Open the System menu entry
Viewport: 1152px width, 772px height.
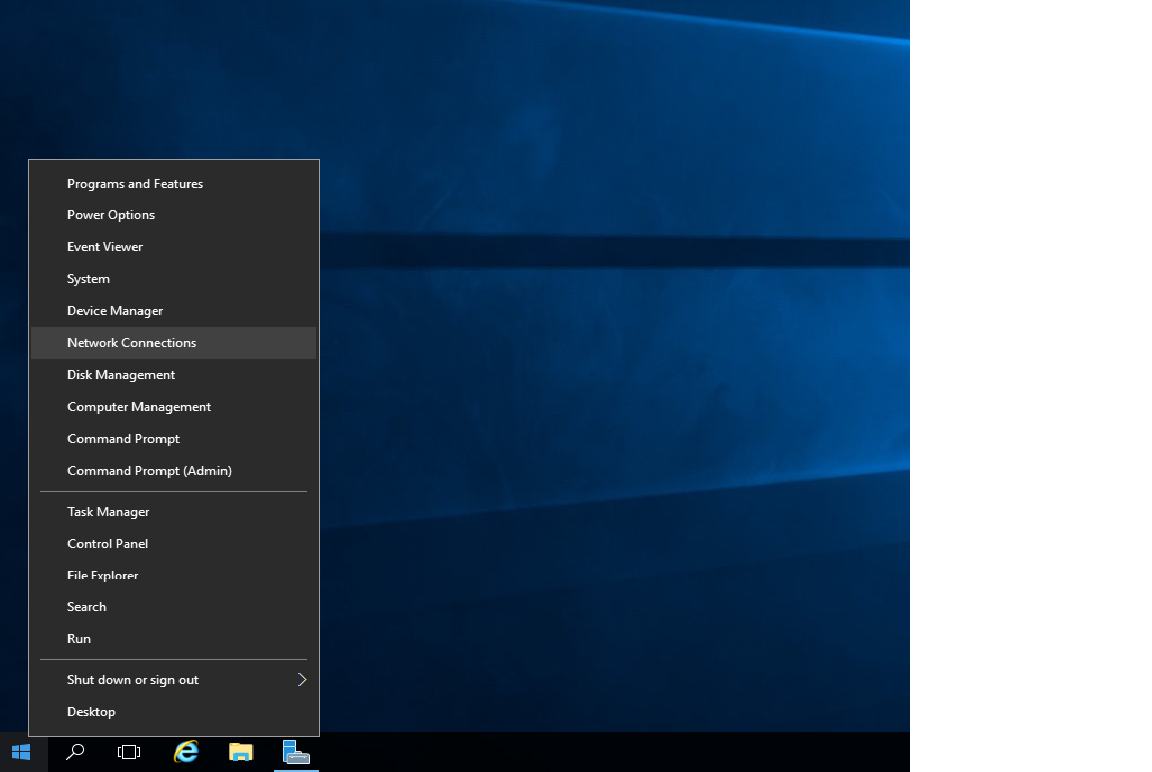(88, 279)
